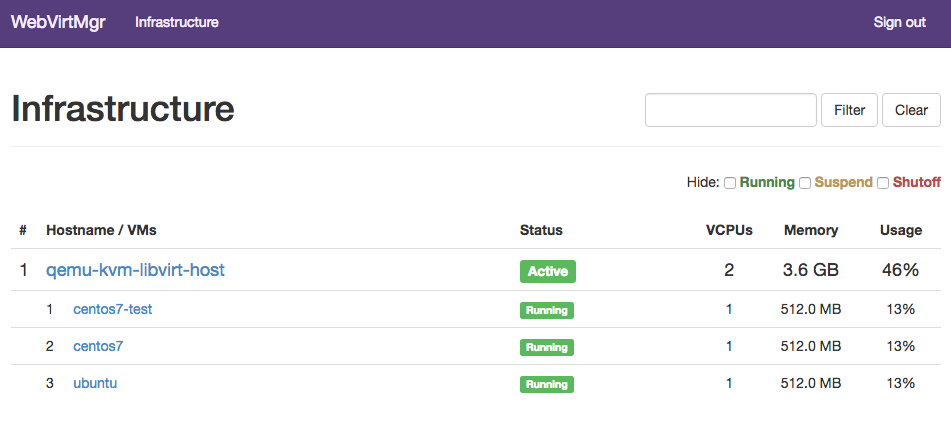
Task: Toggle the Hide Shutoff checkbox
Action: (x=883, y=183)
